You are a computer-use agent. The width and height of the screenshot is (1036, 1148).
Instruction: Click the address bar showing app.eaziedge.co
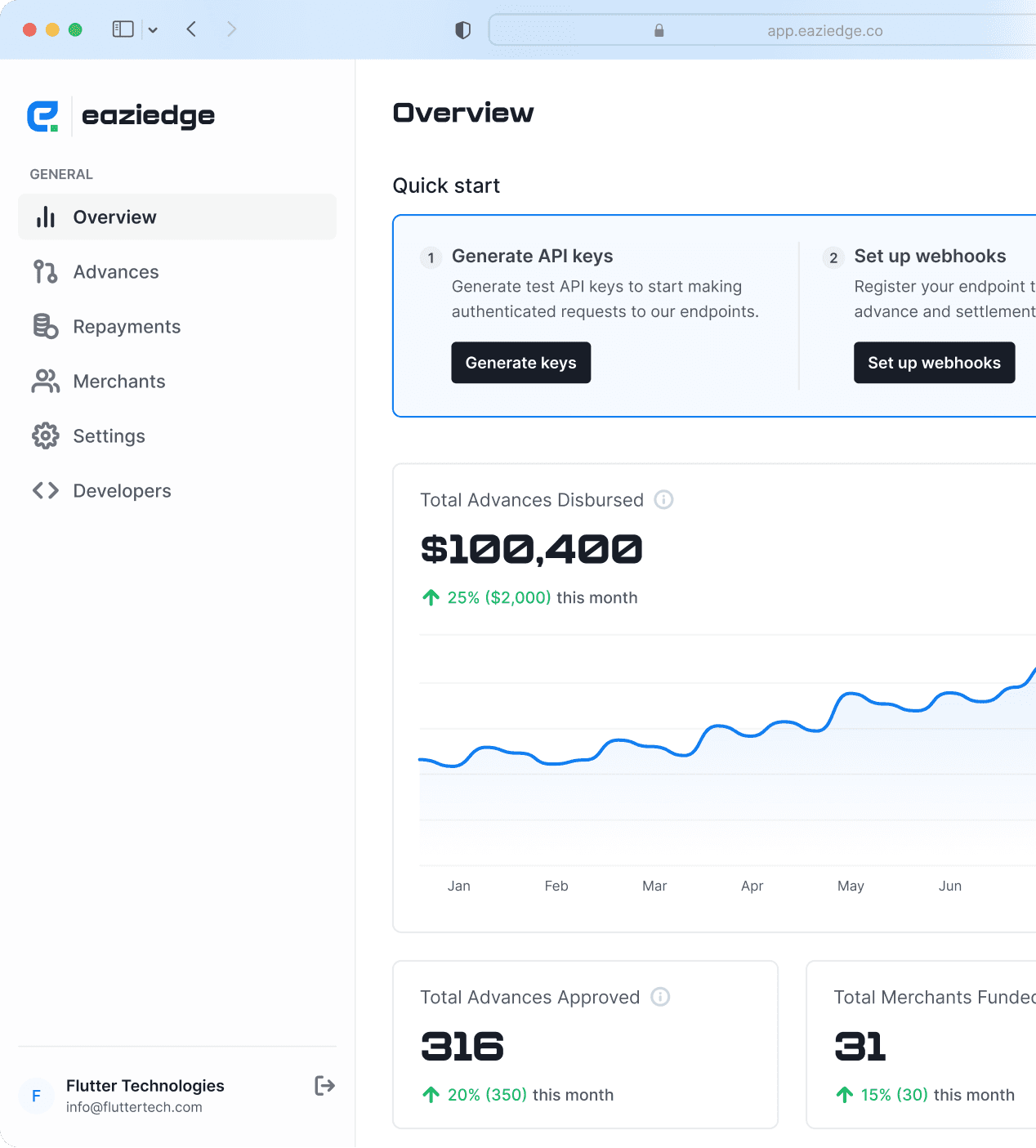[824, 30]
